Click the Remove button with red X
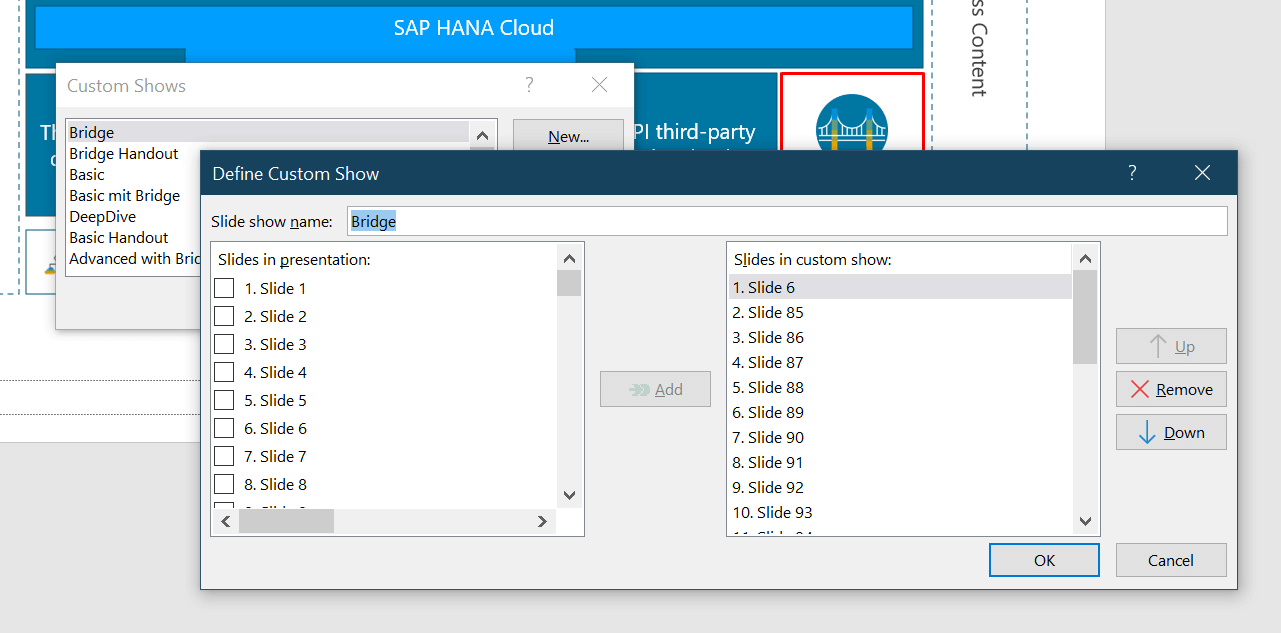1281x633 pixels. pyautogui.click(x=1171, y=390)
